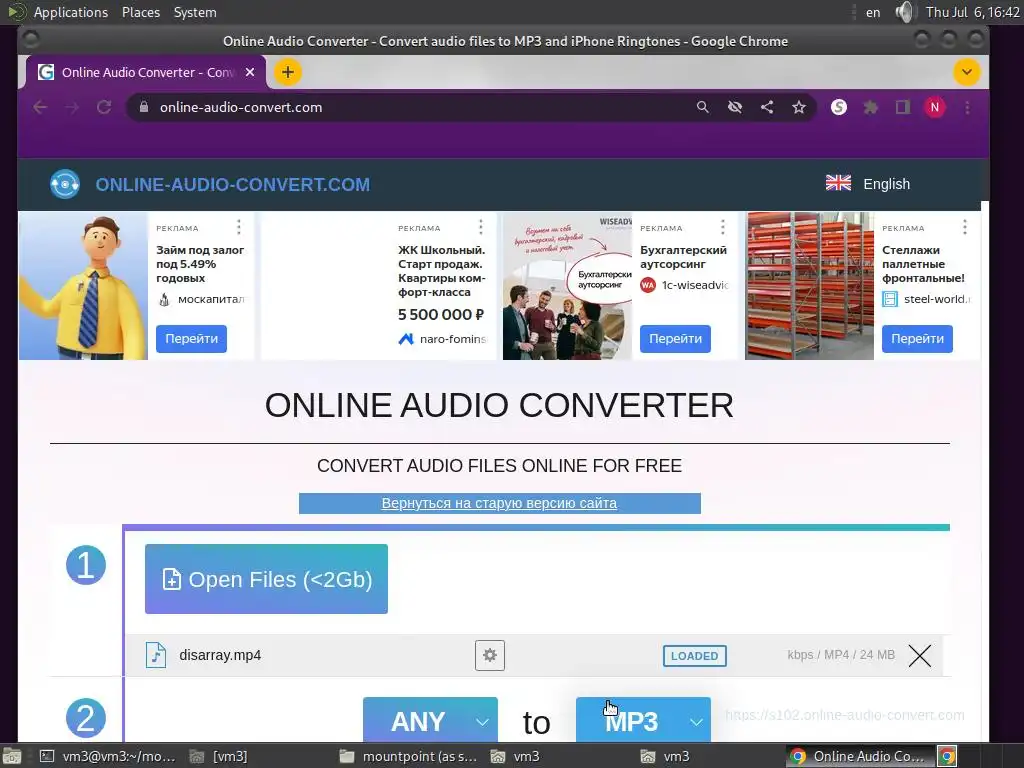1024x768 pixels.
Task: Open gear settings for disarray.mp4
Action: (x=490, y=655)
